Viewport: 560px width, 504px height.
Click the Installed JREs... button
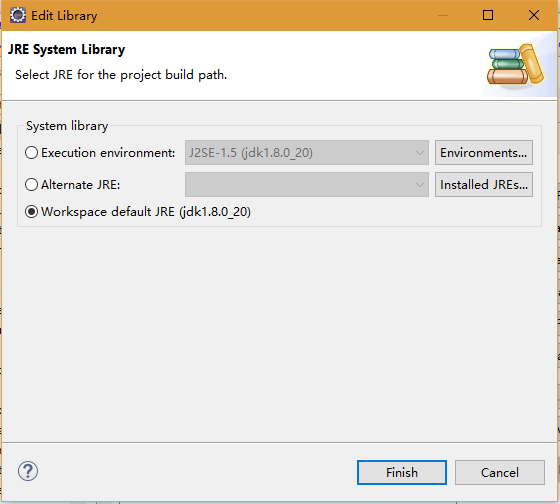484,185
